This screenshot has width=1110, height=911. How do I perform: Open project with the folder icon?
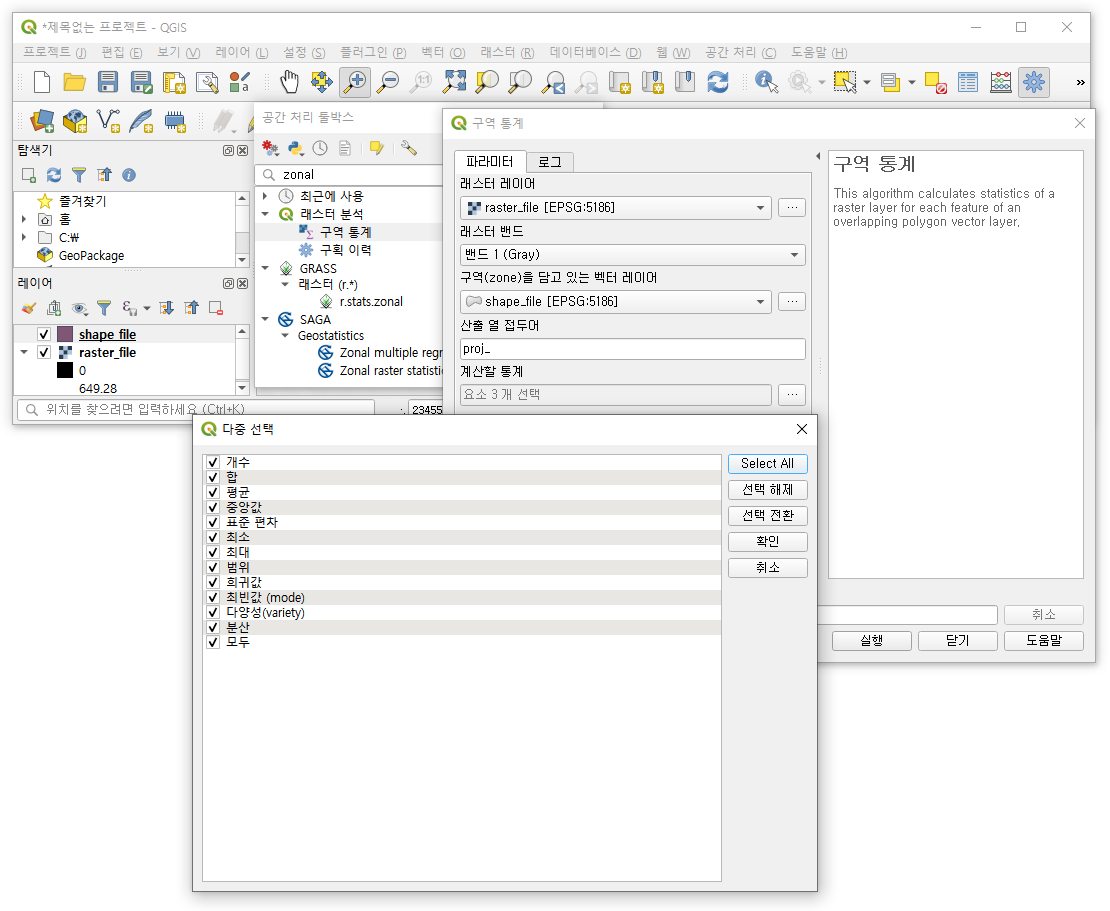point(74,82)
